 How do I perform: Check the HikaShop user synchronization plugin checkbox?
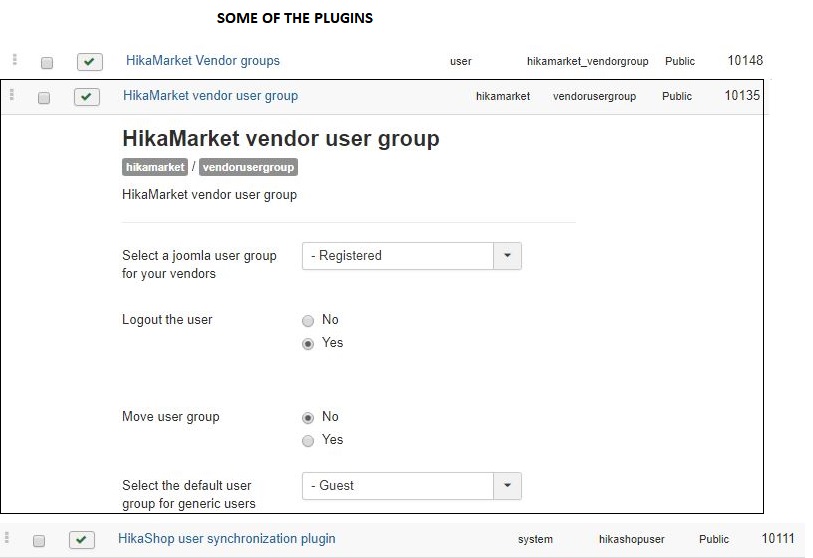point(39,541)
